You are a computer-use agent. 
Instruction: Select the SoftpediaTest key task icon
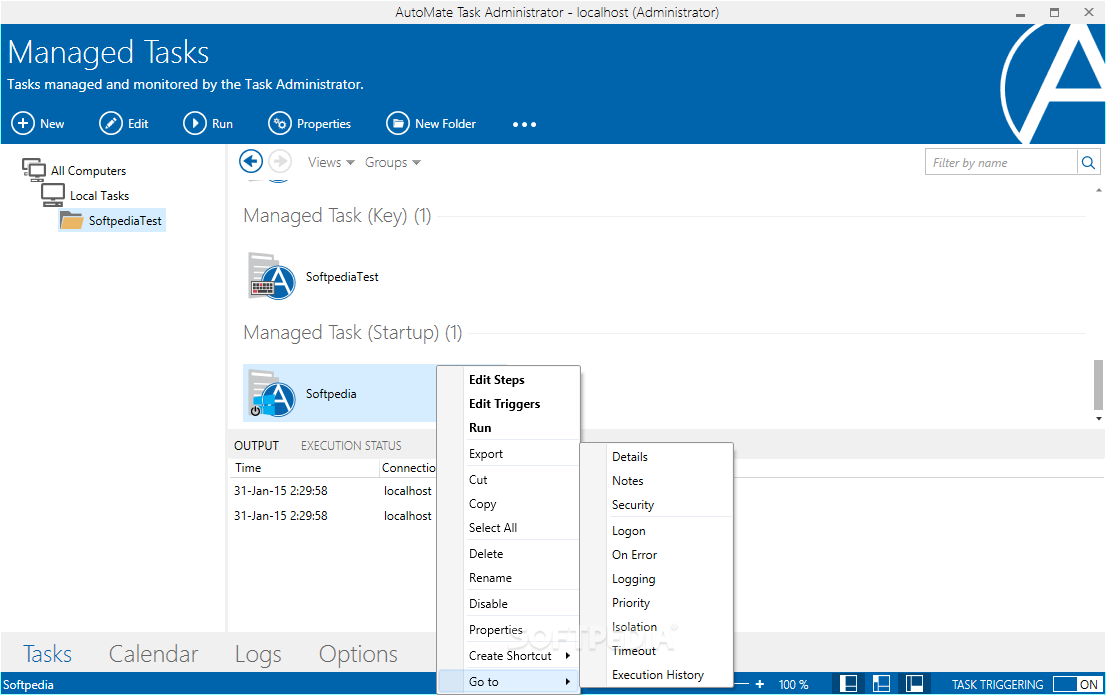tap(272, 277)
